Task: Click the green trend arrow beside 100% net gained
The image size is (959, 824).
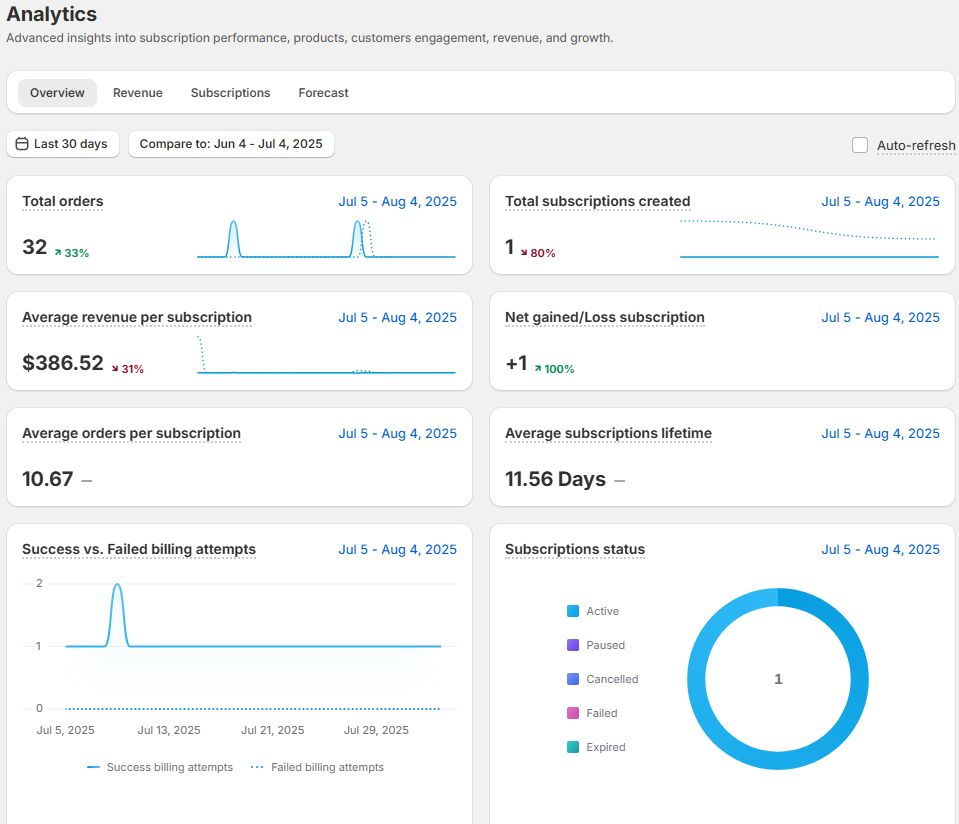Action: point(538,369)
